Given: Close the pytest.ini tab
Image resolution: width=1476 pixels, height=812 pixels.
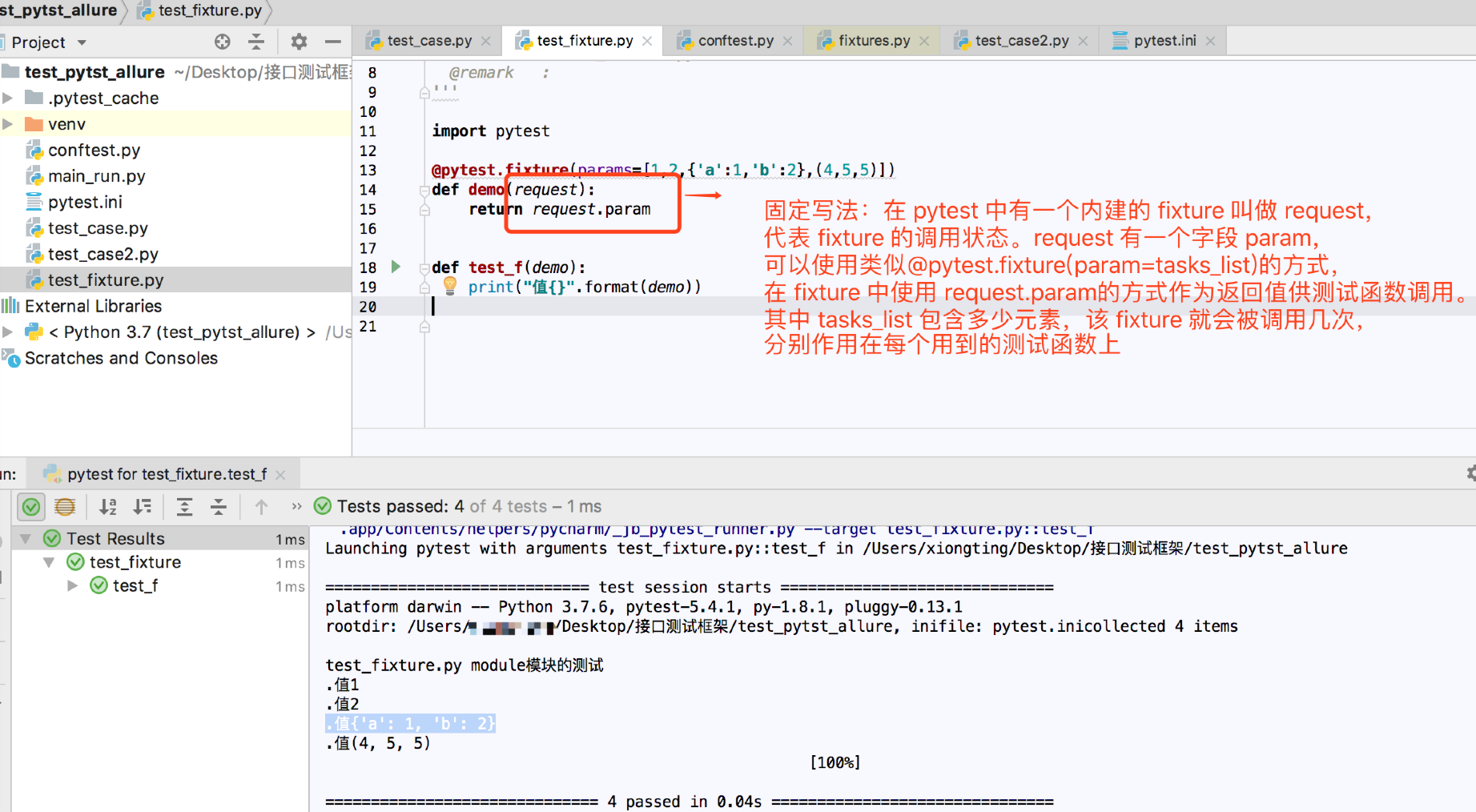Looking at the screenshot, I should click(x=1210, y=41).
